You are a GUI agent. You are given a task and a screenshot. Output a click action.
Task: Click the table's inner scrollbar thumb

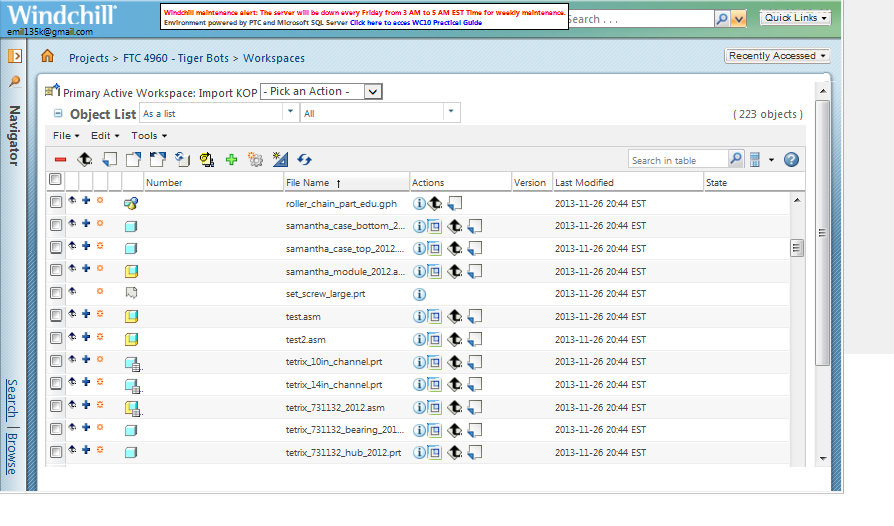[797, 248]
